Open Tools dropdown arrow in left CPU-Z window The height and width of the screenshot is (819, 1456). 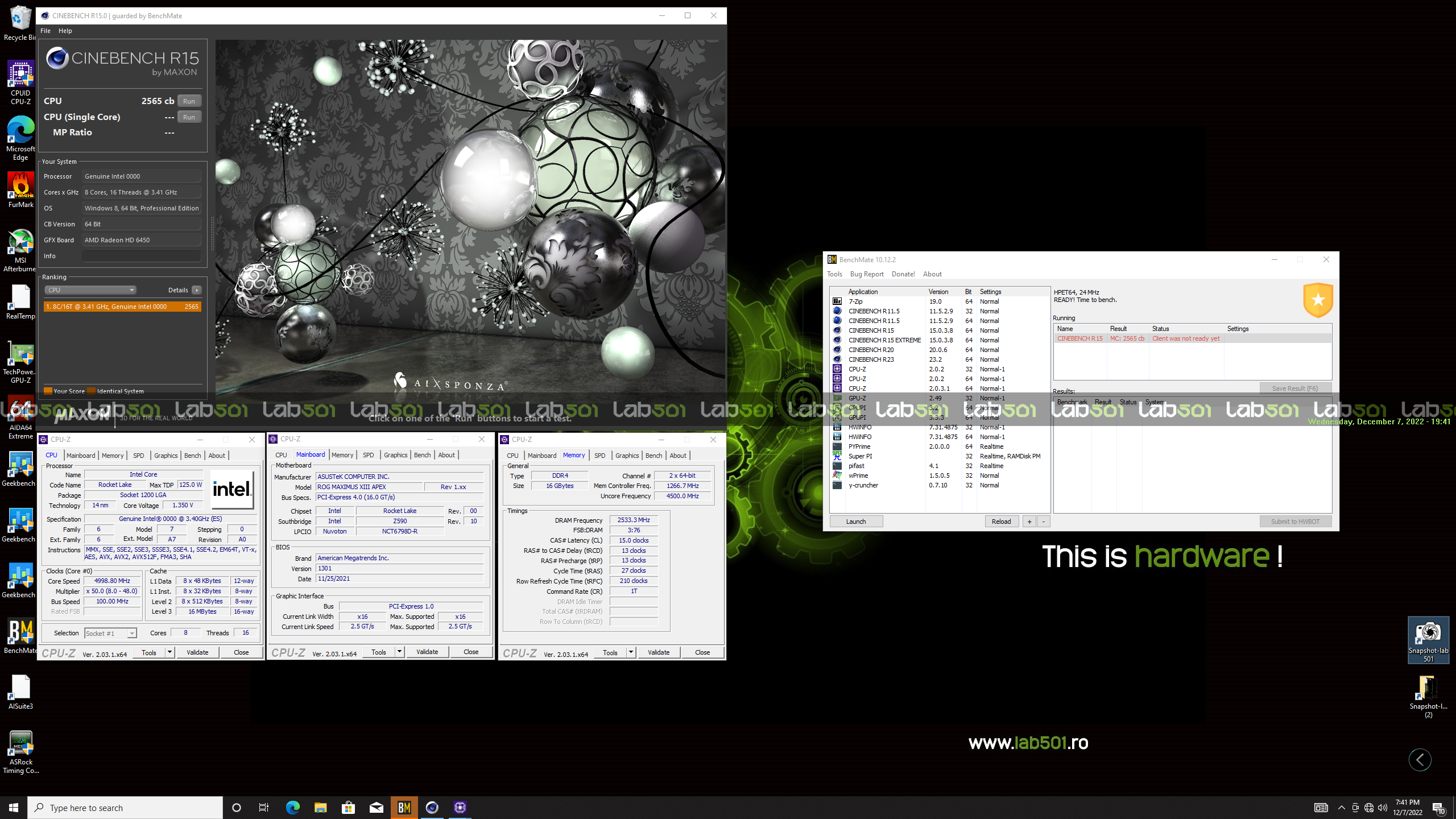(x=169, y=652)
